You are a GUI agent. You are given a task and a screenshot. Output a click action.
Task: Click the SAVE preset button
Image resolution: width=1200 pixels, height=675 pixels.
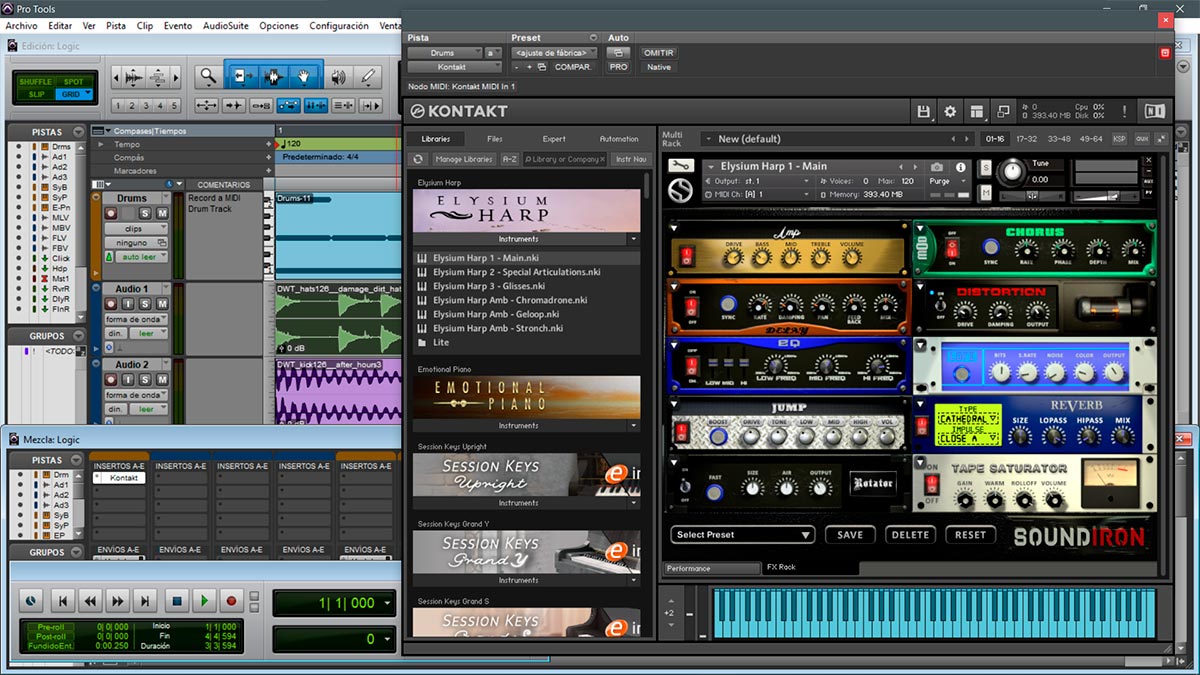850,535
